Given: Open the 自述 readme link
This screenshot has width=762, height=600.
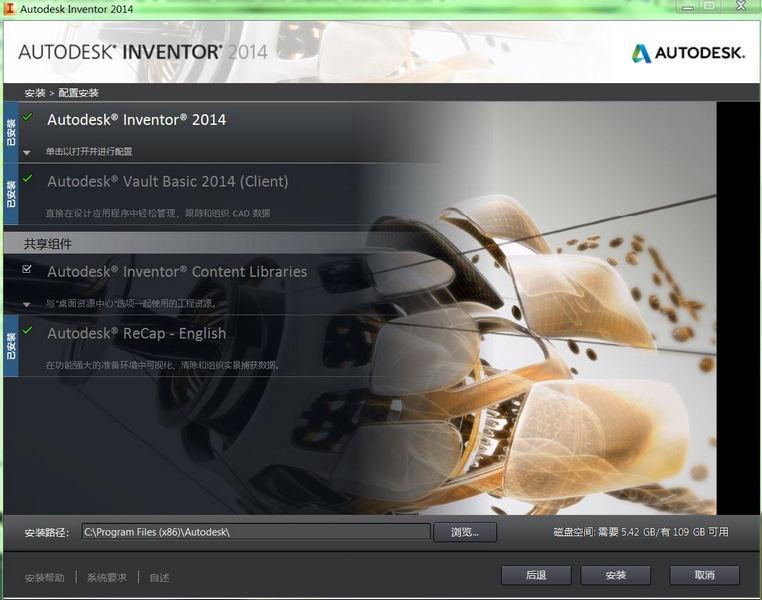Looking at the screenshot, I should [x=160, y=577].
